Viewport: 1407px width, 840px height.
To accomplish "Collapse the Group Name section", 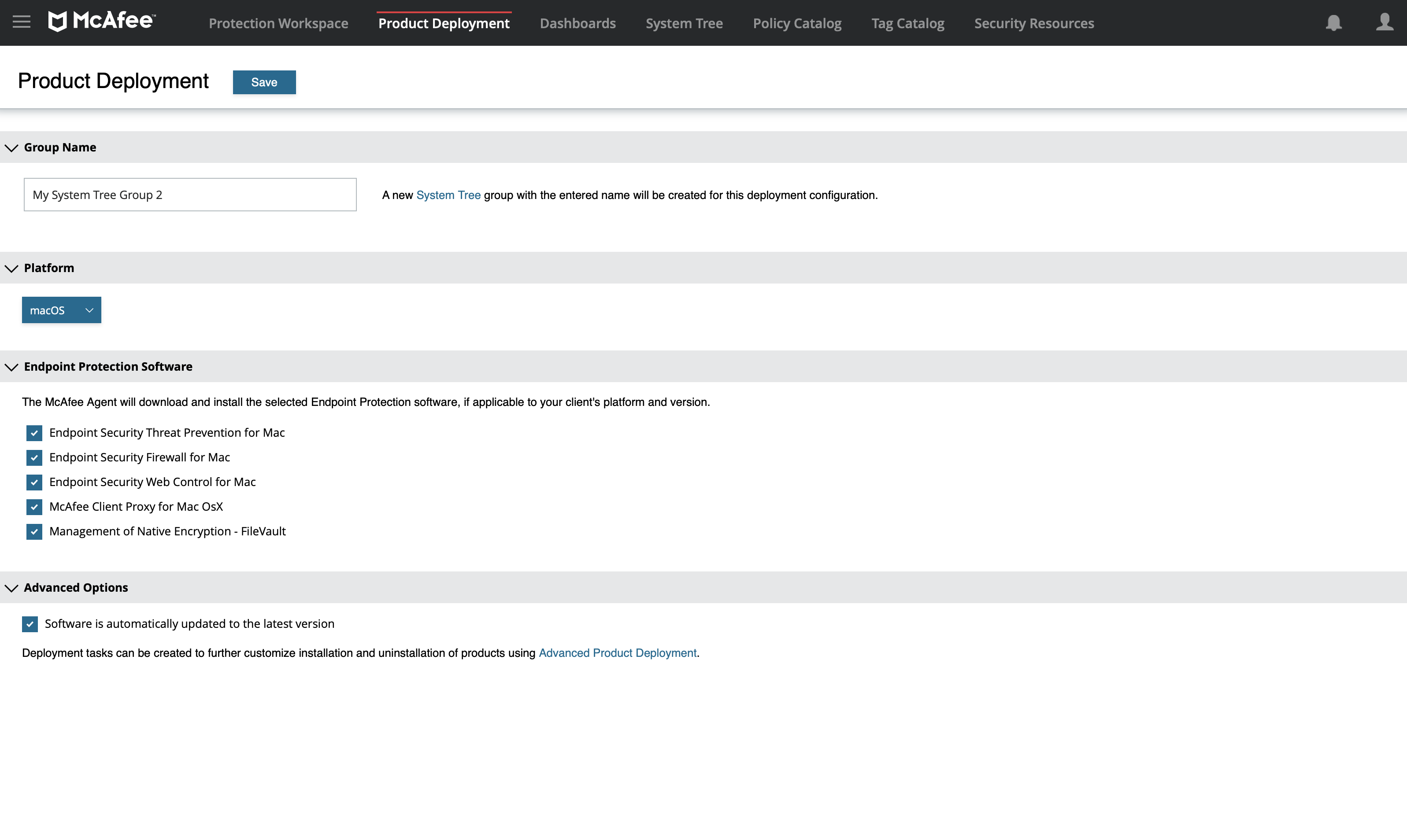I will pyautogui.click(x=11, y=147).
